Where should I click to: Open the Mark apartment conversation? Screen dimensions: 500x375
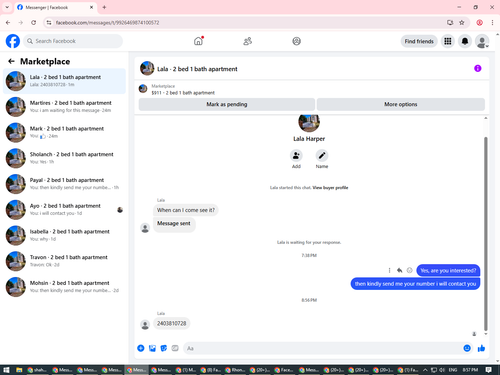pyautogui.click(x=64, y=132)
